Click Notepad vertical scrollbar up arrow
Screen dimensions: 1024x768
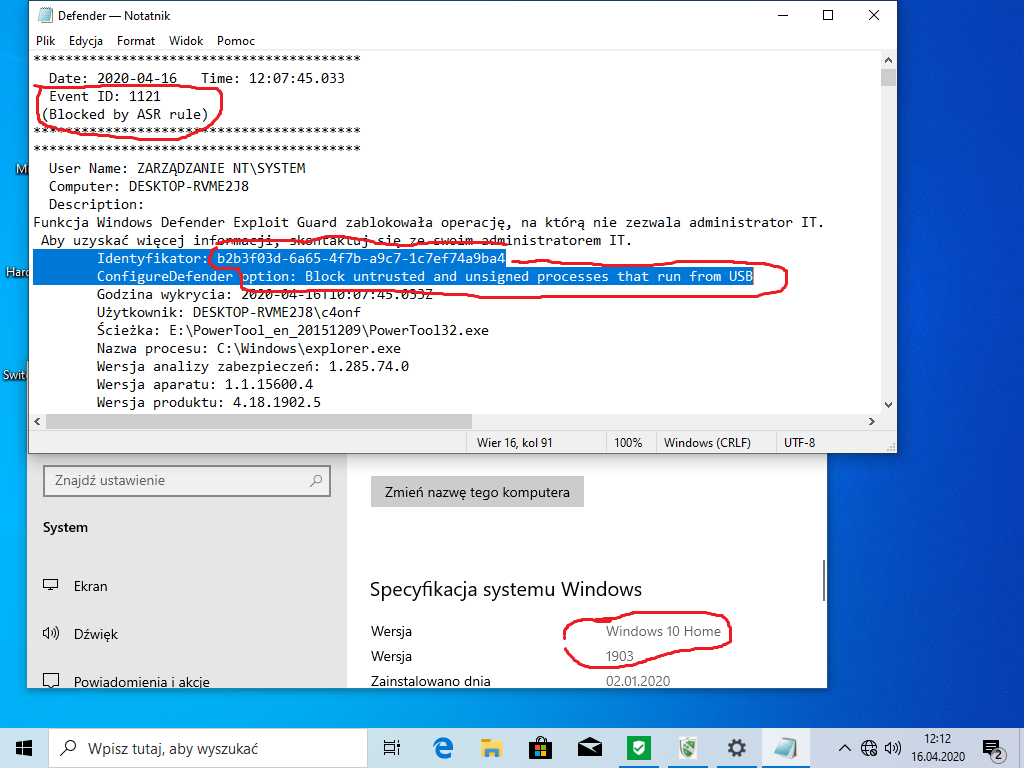pyautogui.click(x=888, y=60)
